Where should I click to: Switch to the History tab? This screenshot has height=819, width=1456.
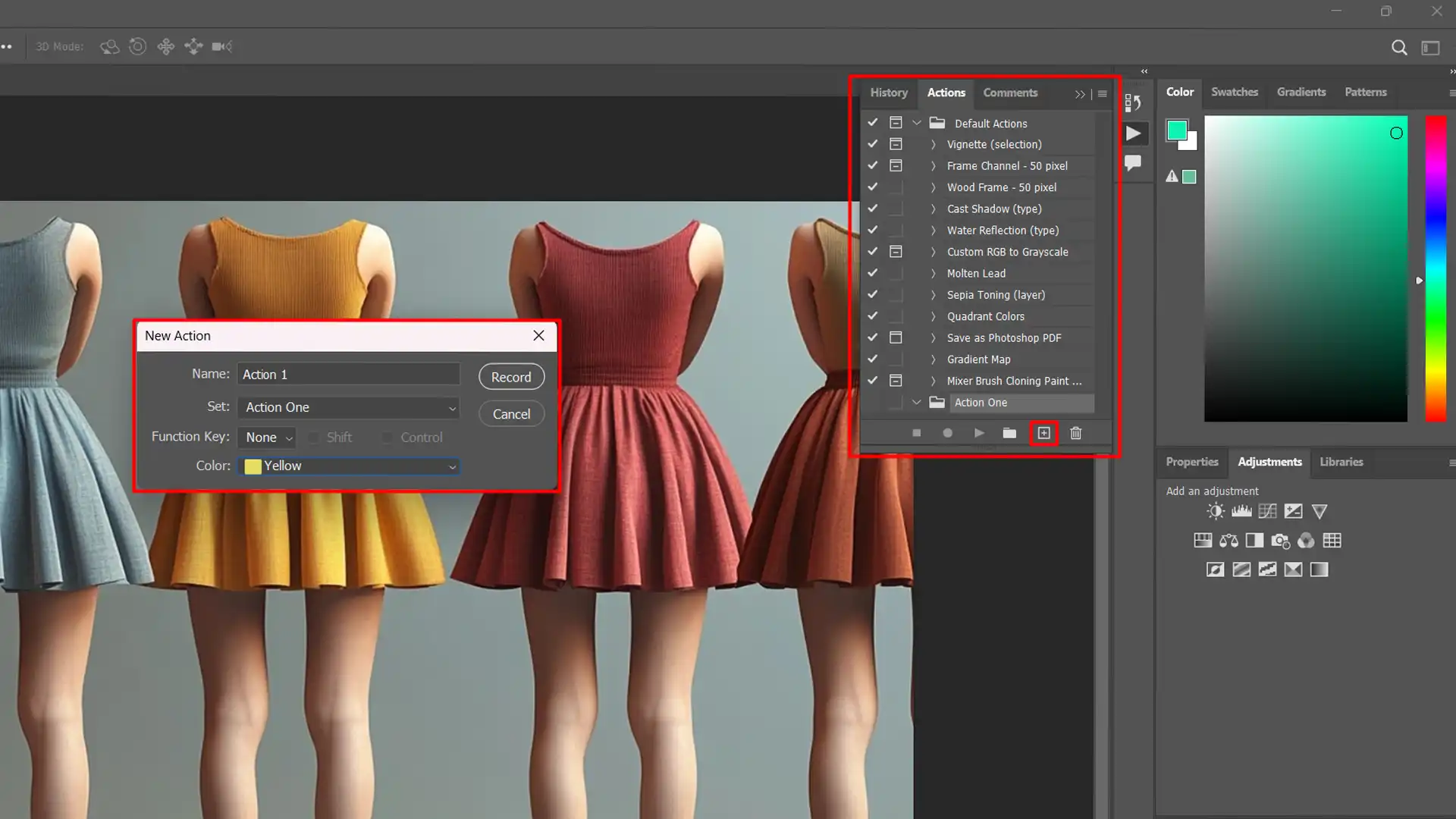click(x=889, y=93)
